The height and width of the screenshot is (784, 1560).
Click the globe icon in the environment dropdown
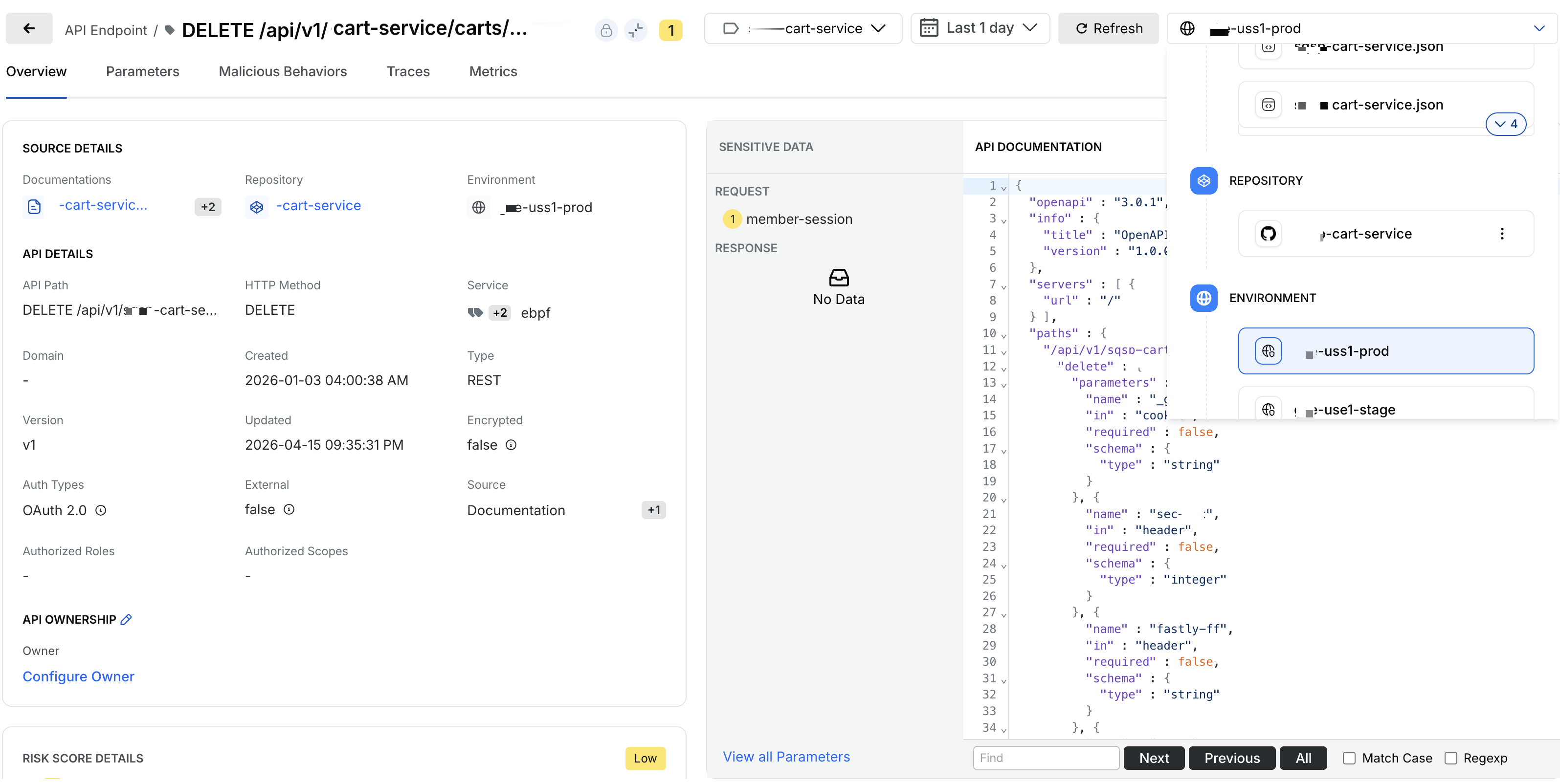[x=1187, y=28]
